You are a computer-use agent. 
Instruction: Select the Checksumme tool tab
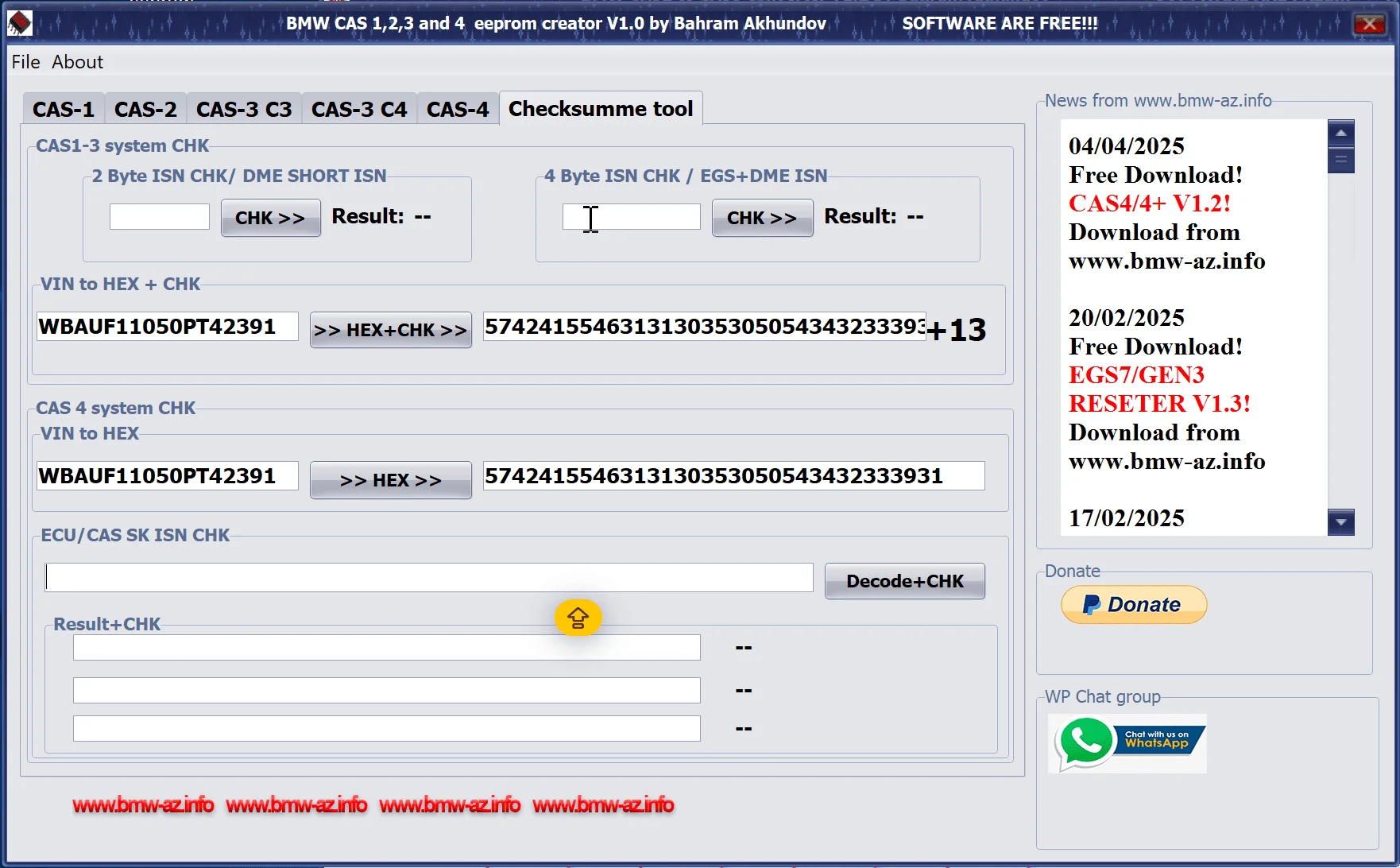(601, 108)
